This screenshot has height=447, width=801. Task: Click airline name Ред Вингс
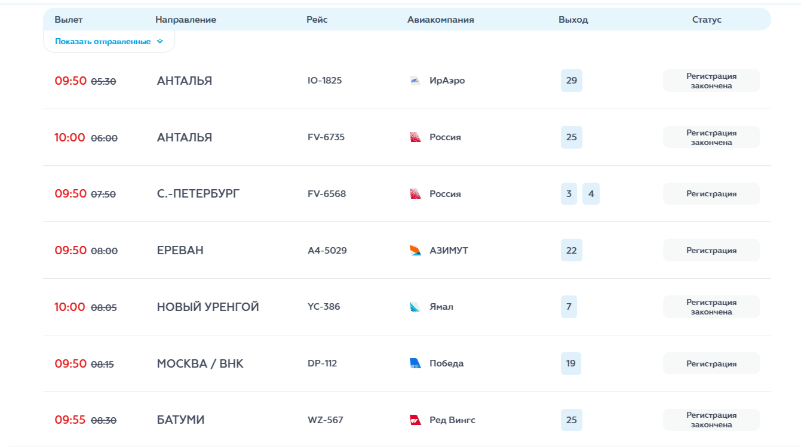[452, 420]
